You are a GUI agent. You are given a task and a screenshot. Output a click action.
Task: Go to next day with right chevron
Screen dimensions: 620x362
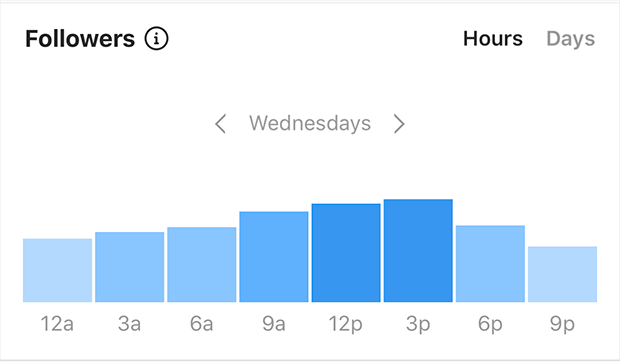click(x=399, y=124)
